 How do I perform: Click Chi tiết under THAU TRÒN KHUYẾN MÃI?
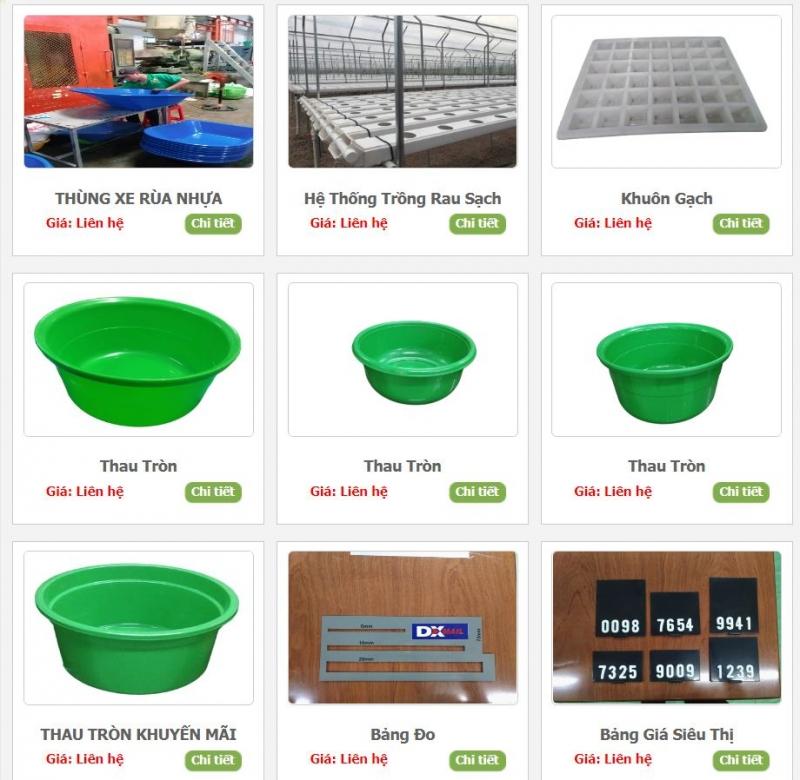pyautogui.click(x=213, y=760)
